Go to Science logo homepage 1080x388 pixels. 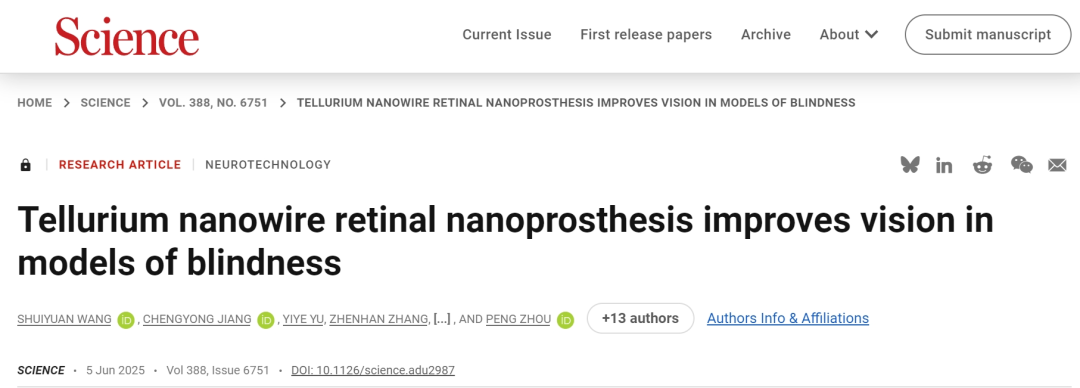pos(127,36)
